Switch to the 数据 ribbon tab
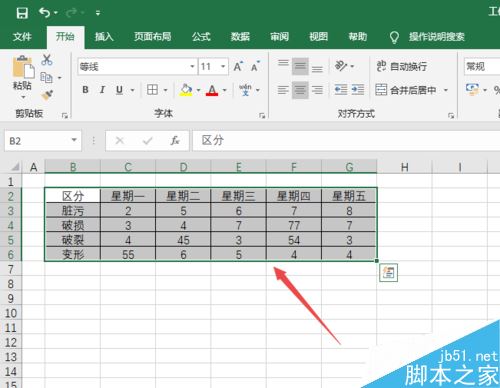Viewport: 500px width, 388px height. (240, 36)
